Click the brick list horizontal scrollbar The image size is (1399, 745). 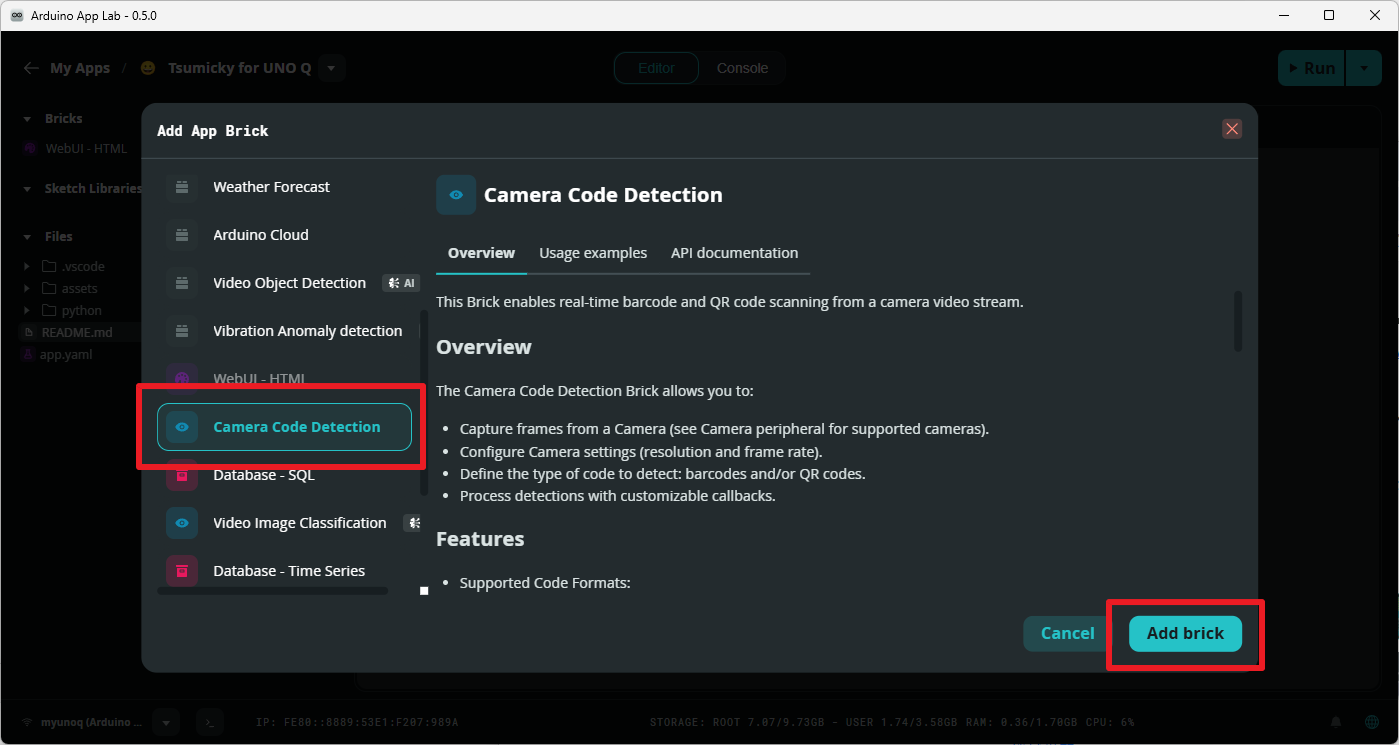click(x=272, y=591)
